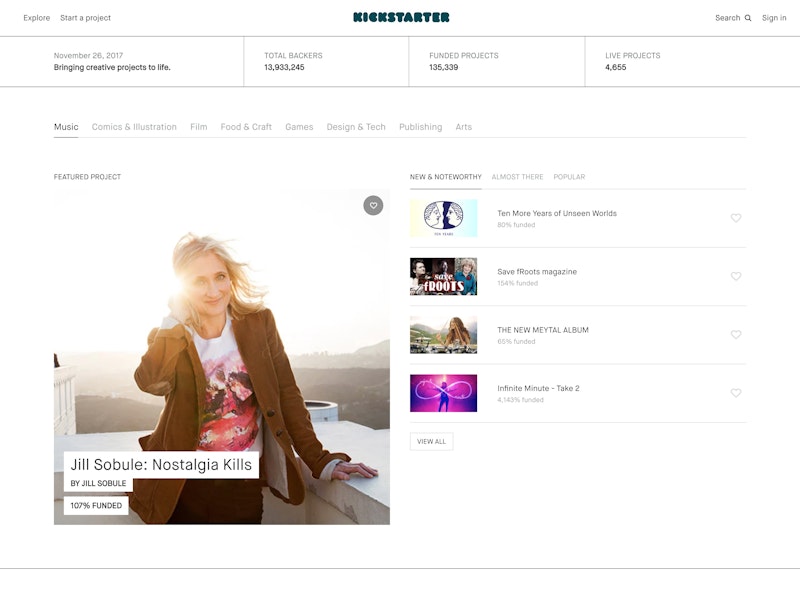Toggle heart for Save fRoots magazine
Viewport: 800px width, 600px height.
(736, 276)
